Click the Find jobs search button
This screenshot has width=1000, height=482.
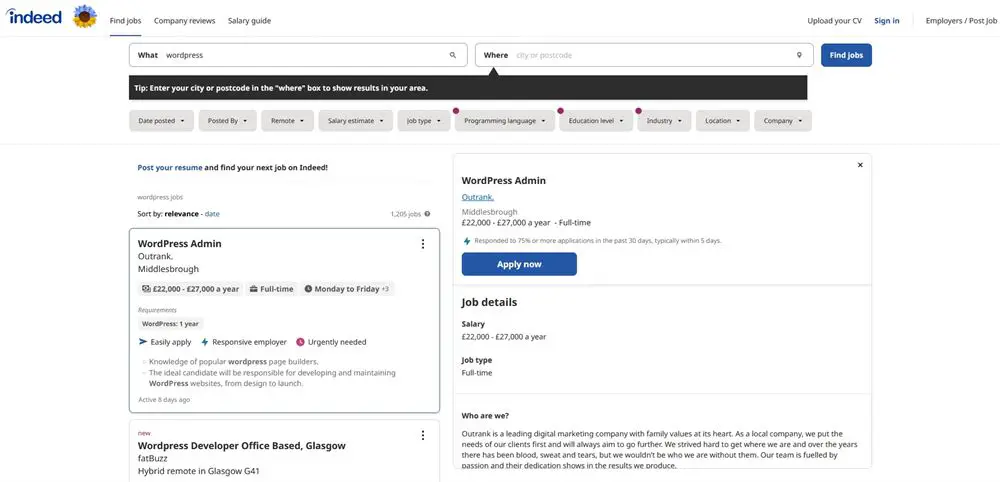[x=846, y=55]
